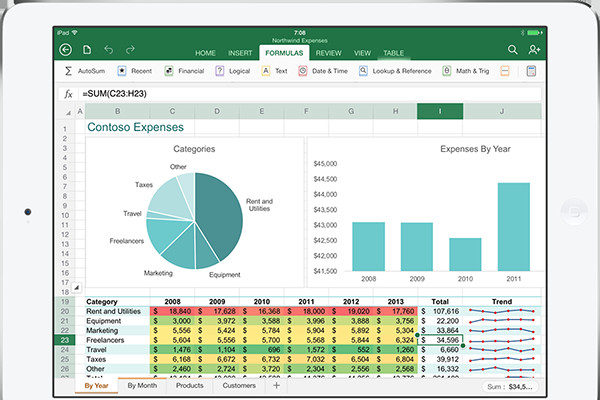Switch to the REVIEW tab
This screenshot has width=600, height=400.
coord(328,52)
